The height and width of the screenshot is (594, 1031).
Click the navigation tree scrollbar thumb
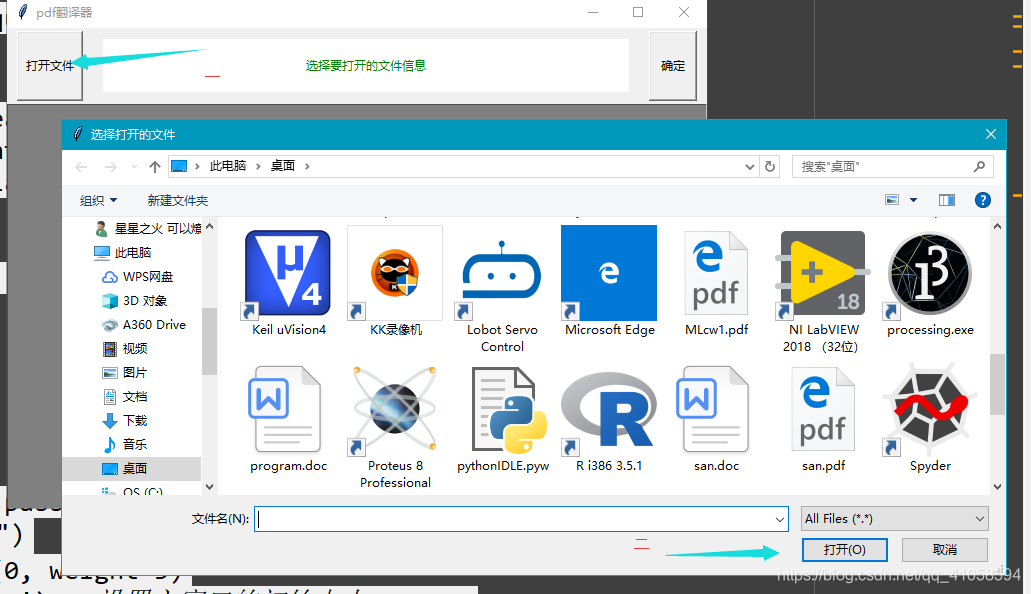pyautogui.click(x=209, y=341)
